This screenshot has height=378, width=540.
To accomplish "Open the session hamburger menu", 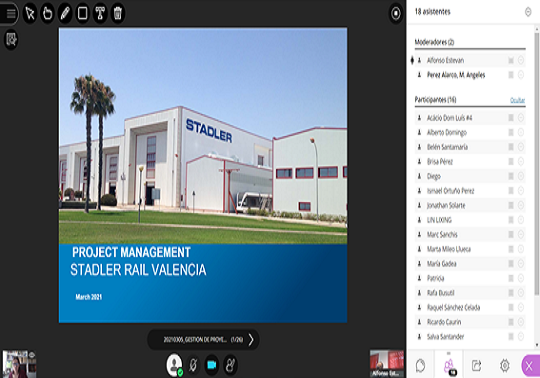I will [10, 13].
